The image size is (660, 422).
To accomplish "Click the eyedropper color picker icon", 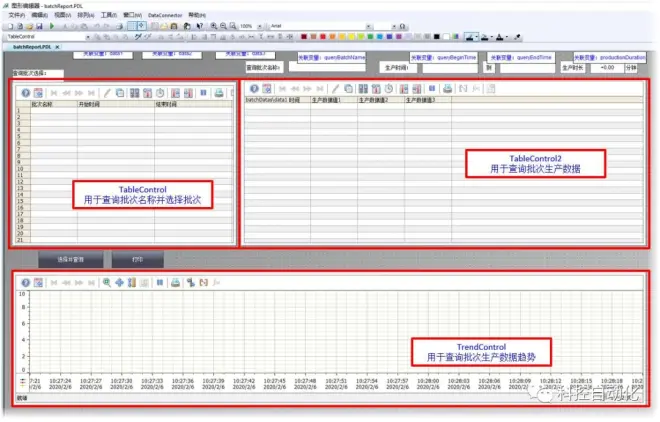I will pyautogui.click(x=517, y=37).
